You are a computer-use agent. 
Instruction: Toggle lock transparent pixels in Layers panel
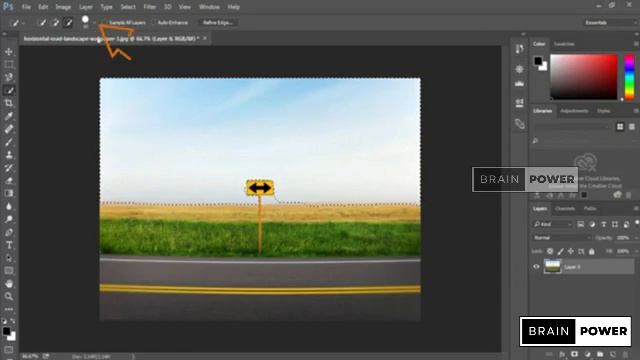(x=550, y=251)
